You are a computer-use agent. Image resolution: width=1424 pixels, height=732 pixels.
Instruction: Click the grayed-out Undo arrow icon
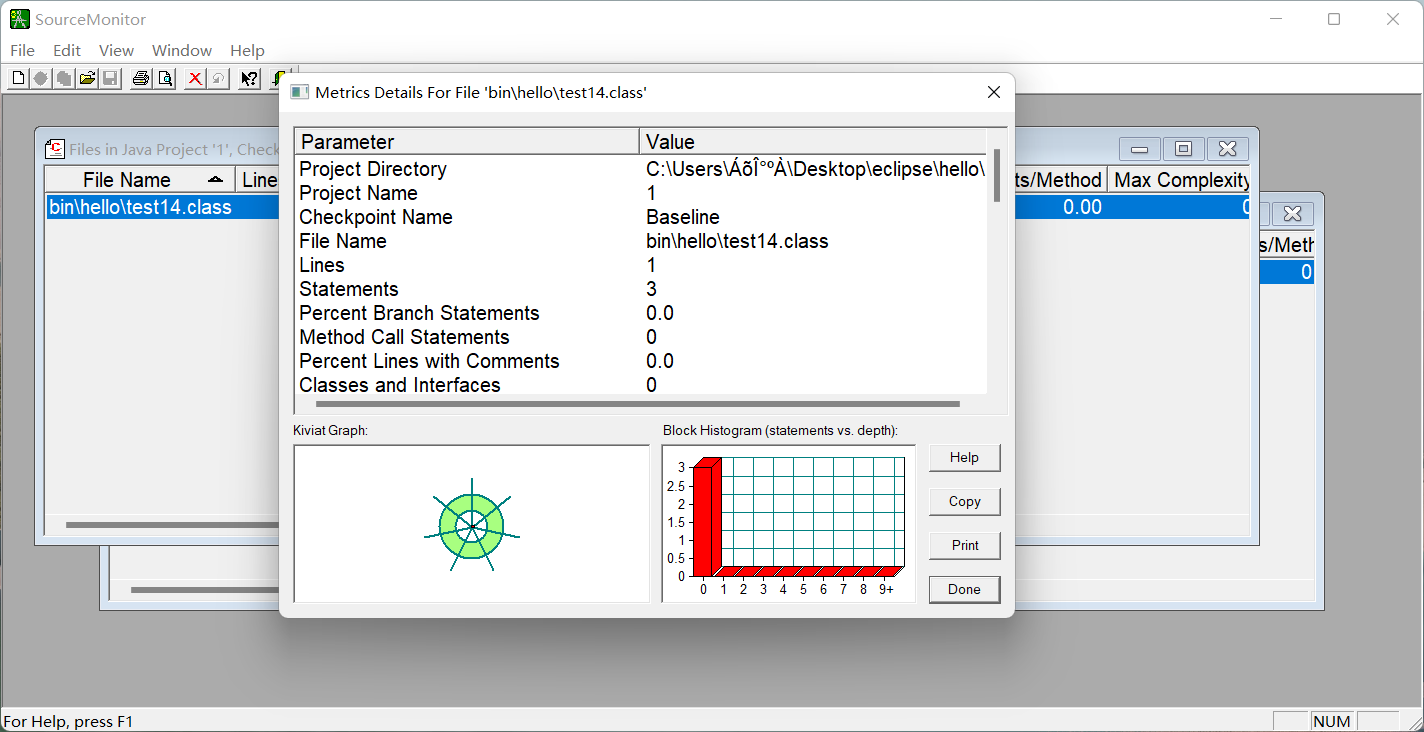click(x=218, y=78)
